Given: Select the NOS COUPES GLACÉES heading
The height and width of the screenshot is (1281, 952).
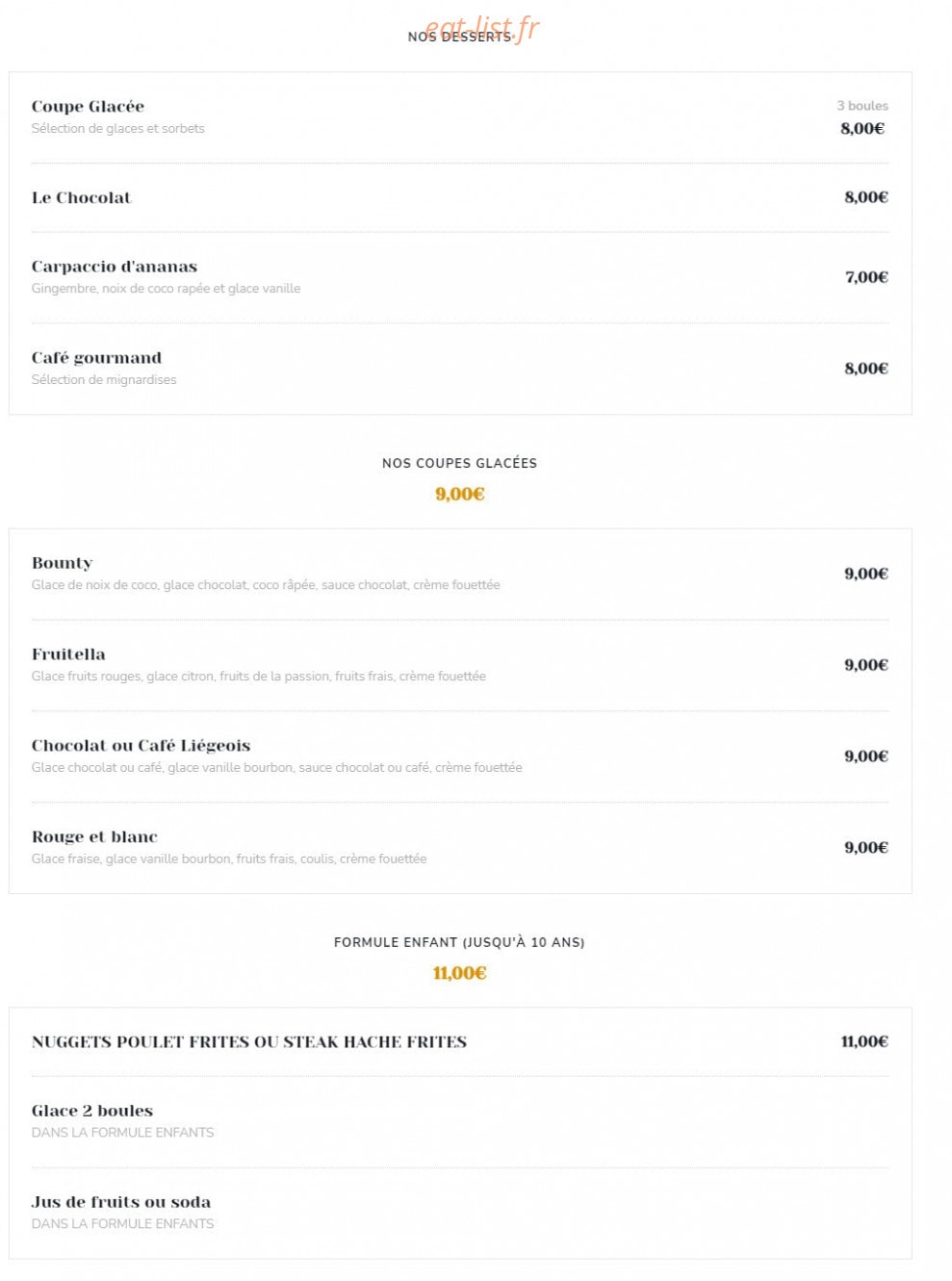Looking at the screenshot, I should point(459,463).
